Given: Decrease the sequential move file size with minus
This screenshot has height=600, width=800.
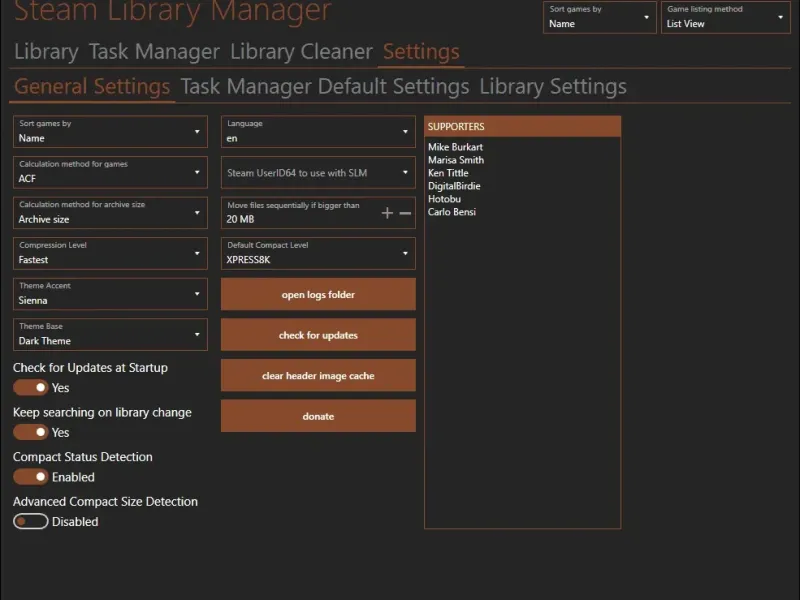Looking at the screenshot, I should 405,213.
